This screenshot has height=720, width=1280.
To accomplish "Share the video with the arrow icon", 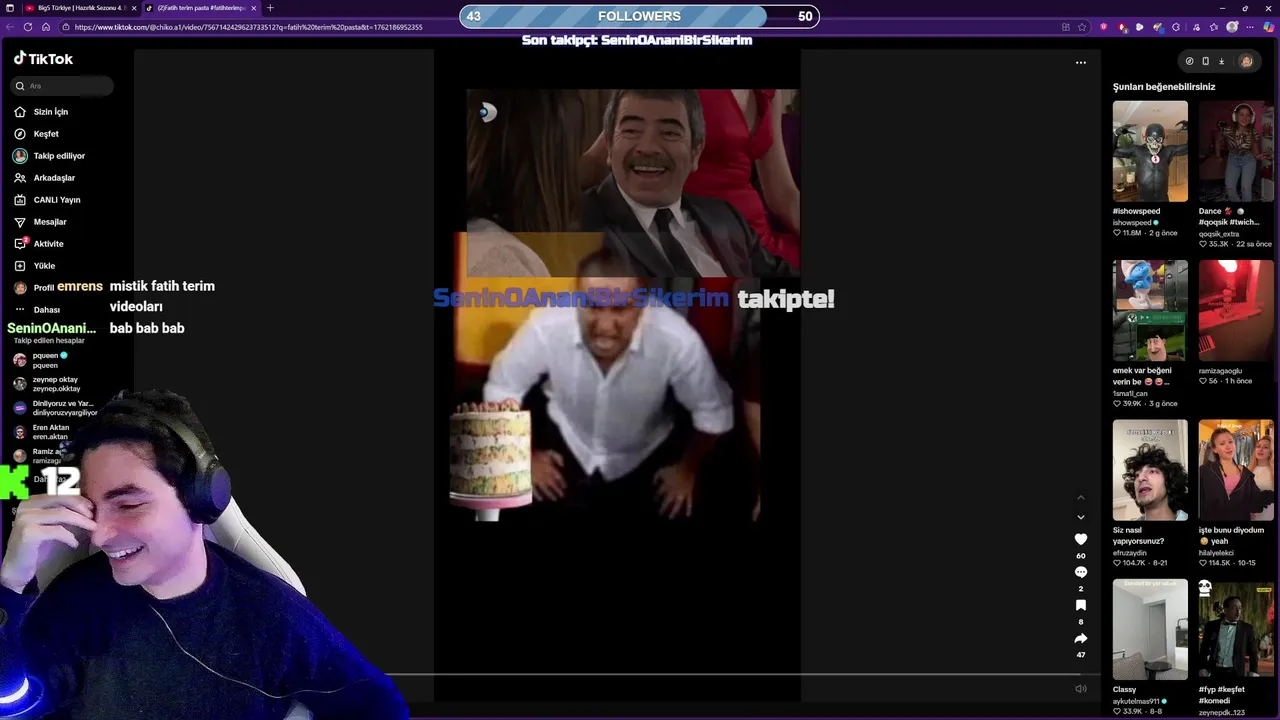I will pos(1080,639).
